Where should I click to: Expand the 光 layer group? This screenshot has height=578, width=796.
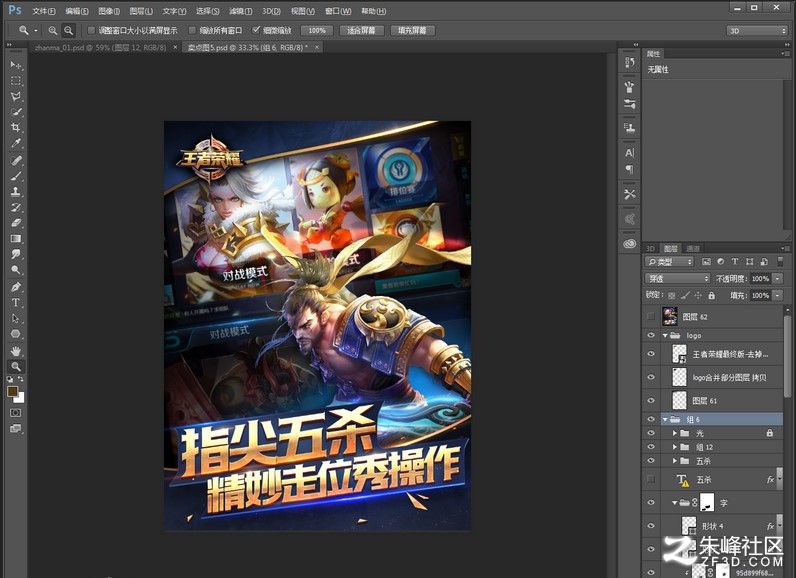point(675,433)
